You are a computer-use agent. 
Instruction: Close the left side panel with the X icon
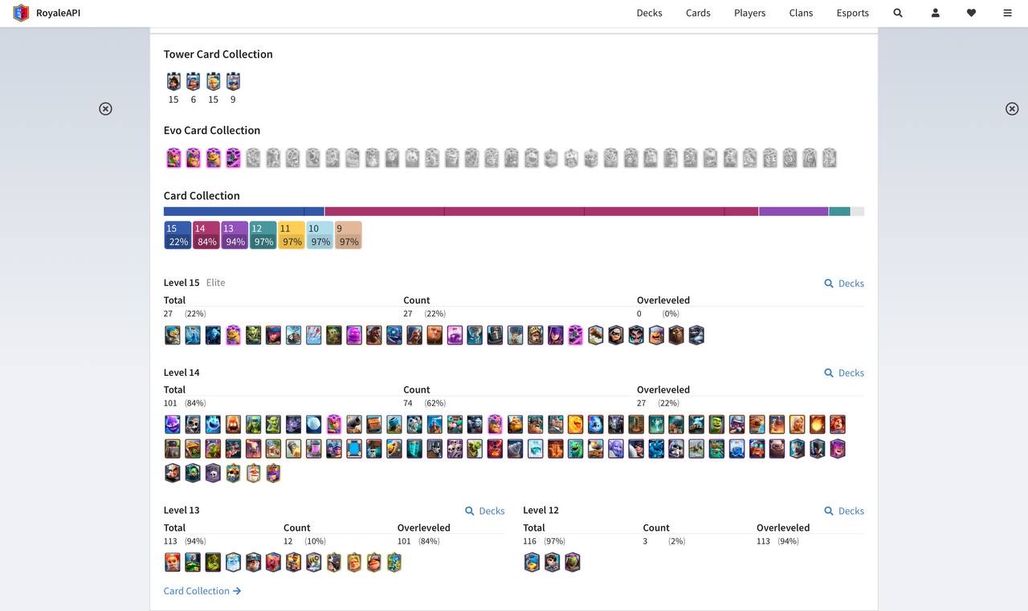[x=106, y=109]
